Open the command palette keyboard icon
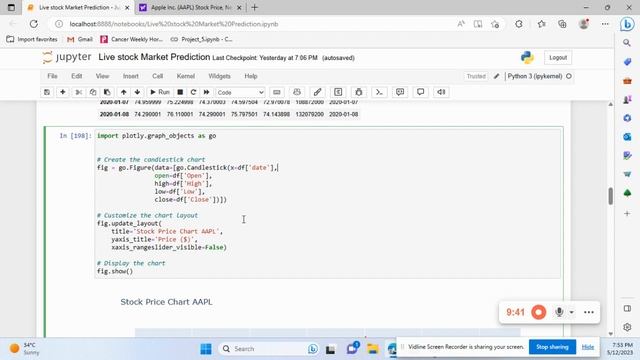640x360 pixels. 277,92
